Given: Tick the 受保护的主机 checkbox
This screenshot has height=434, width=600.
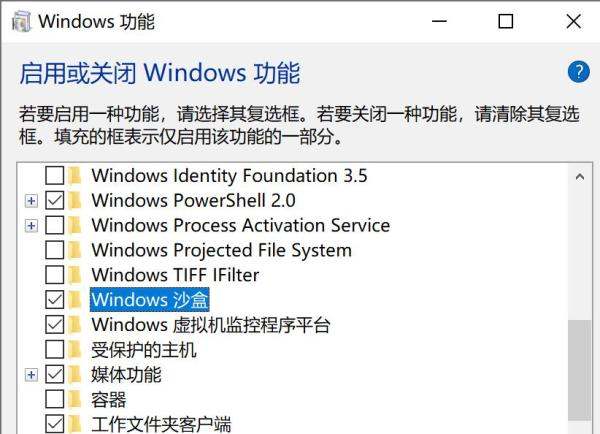Looking at the screenshot, I should 55,350.
